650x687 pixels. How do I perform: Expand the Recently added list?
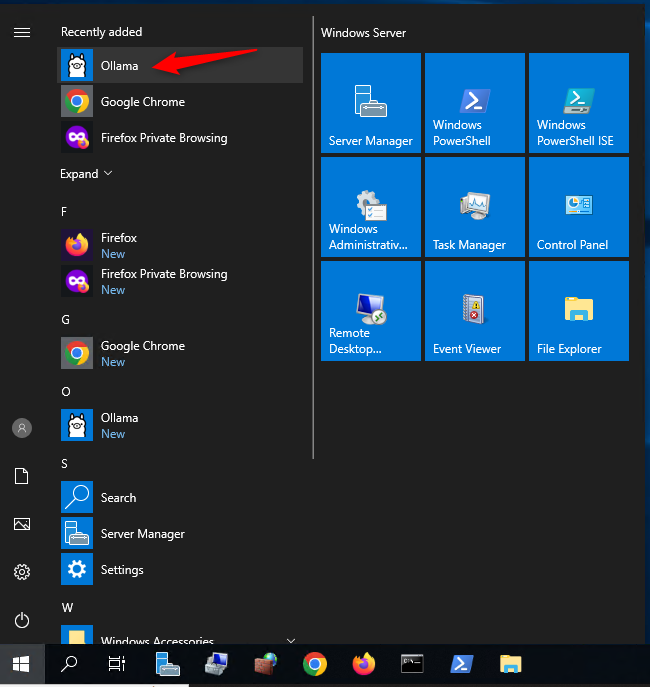tap(86, 174)
